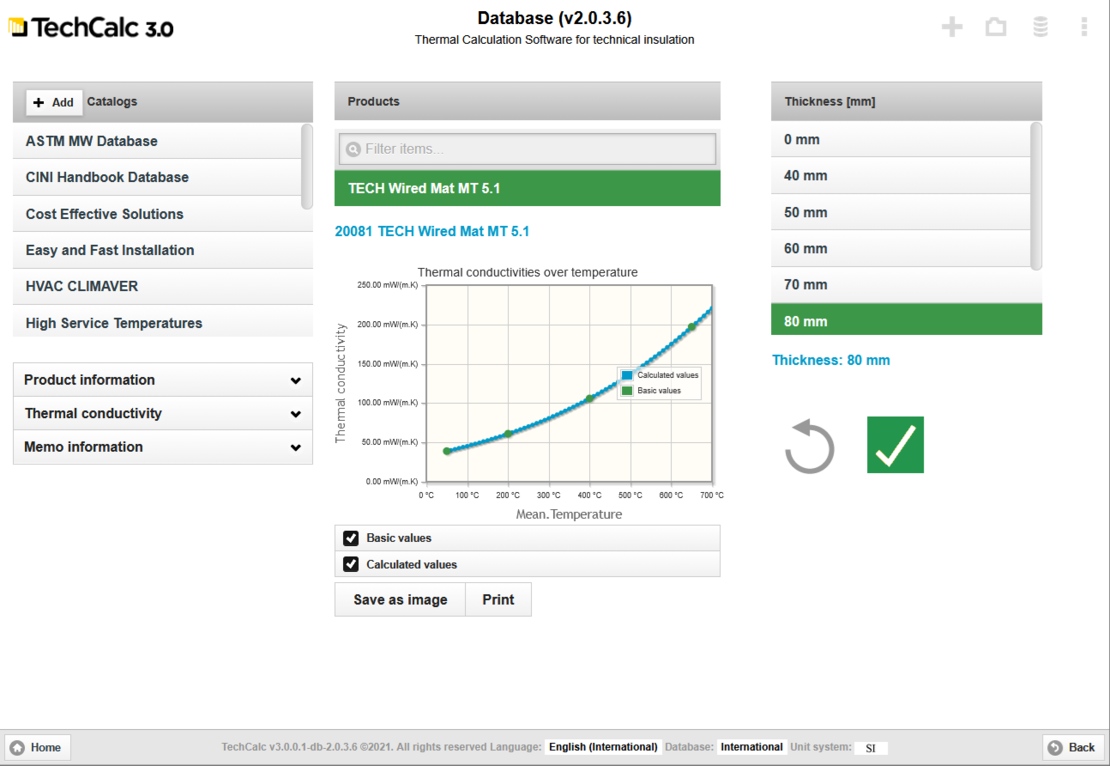
Task: Expand the Product information section
Action: tap(163, 380)
